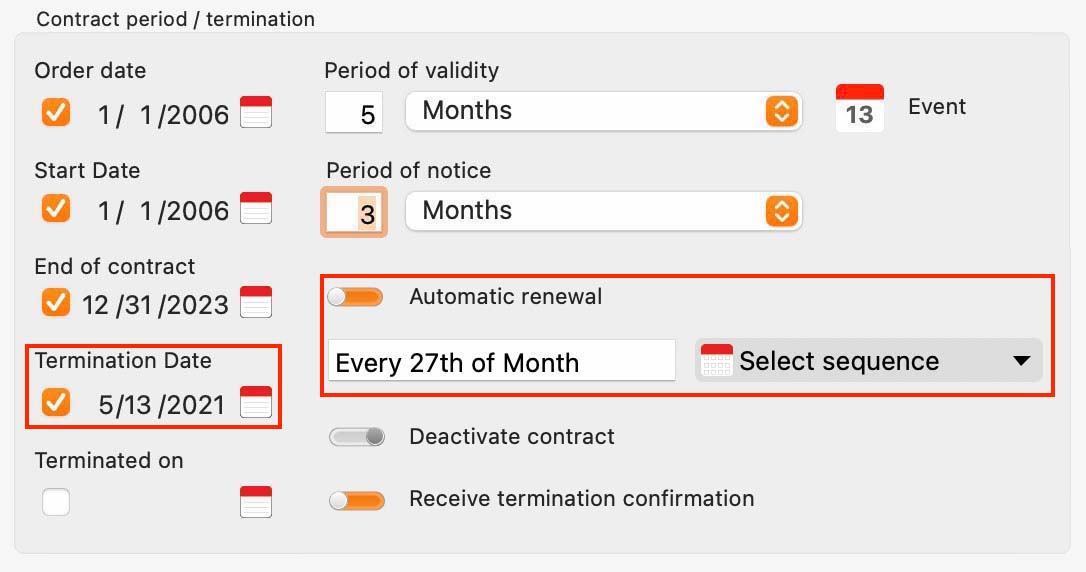Screen dimensions: 1086x572
Task: Click the Period of validity number field
Action: [354, 112]
